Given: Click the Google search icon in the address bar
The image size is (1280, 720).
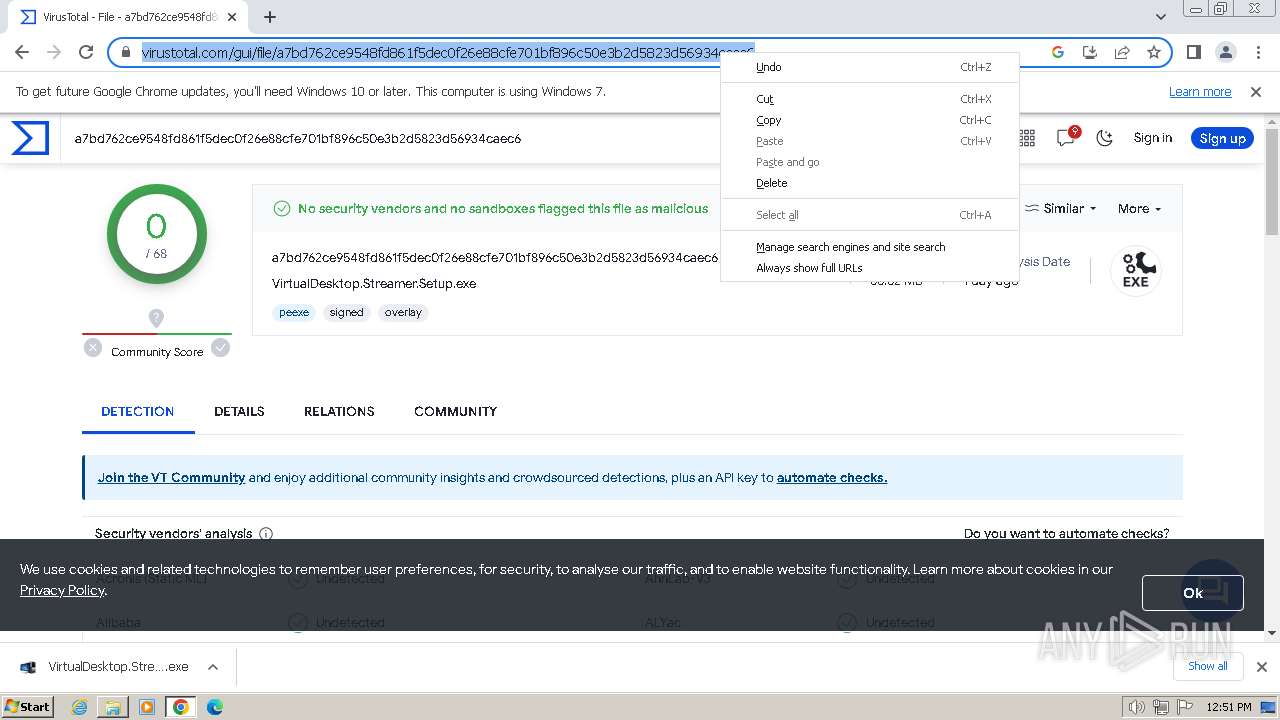Looking at the screenshot, I should 1058,52.
